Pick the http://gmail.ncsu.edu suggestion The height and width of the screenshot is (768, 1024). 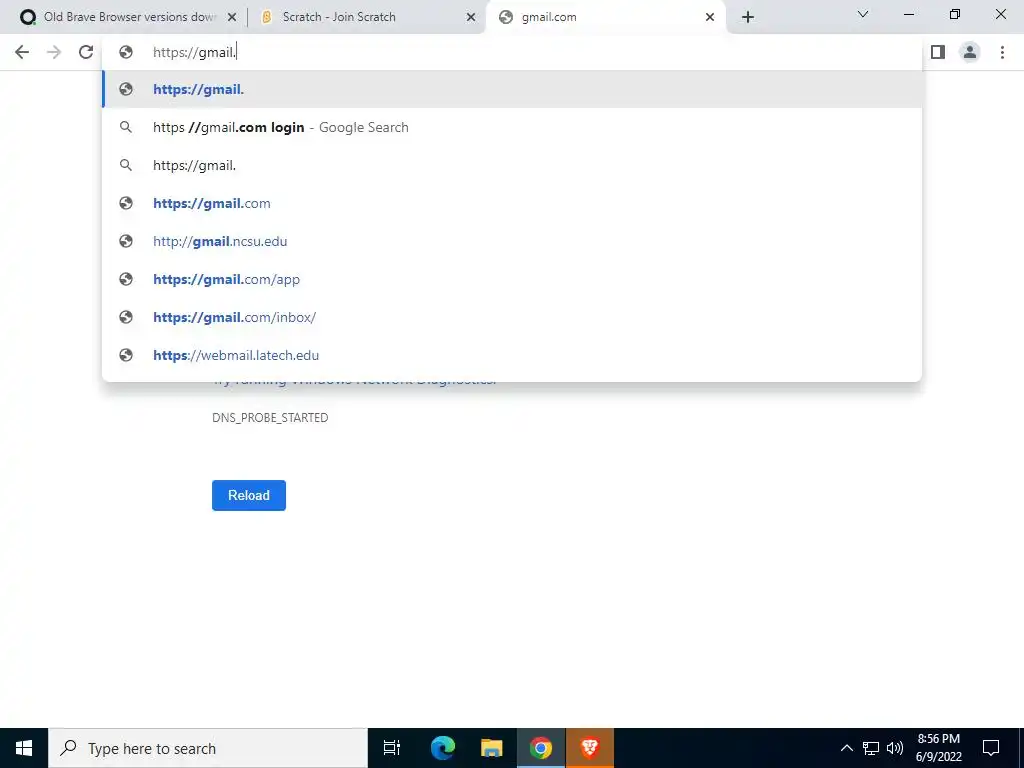click(512, 241)
